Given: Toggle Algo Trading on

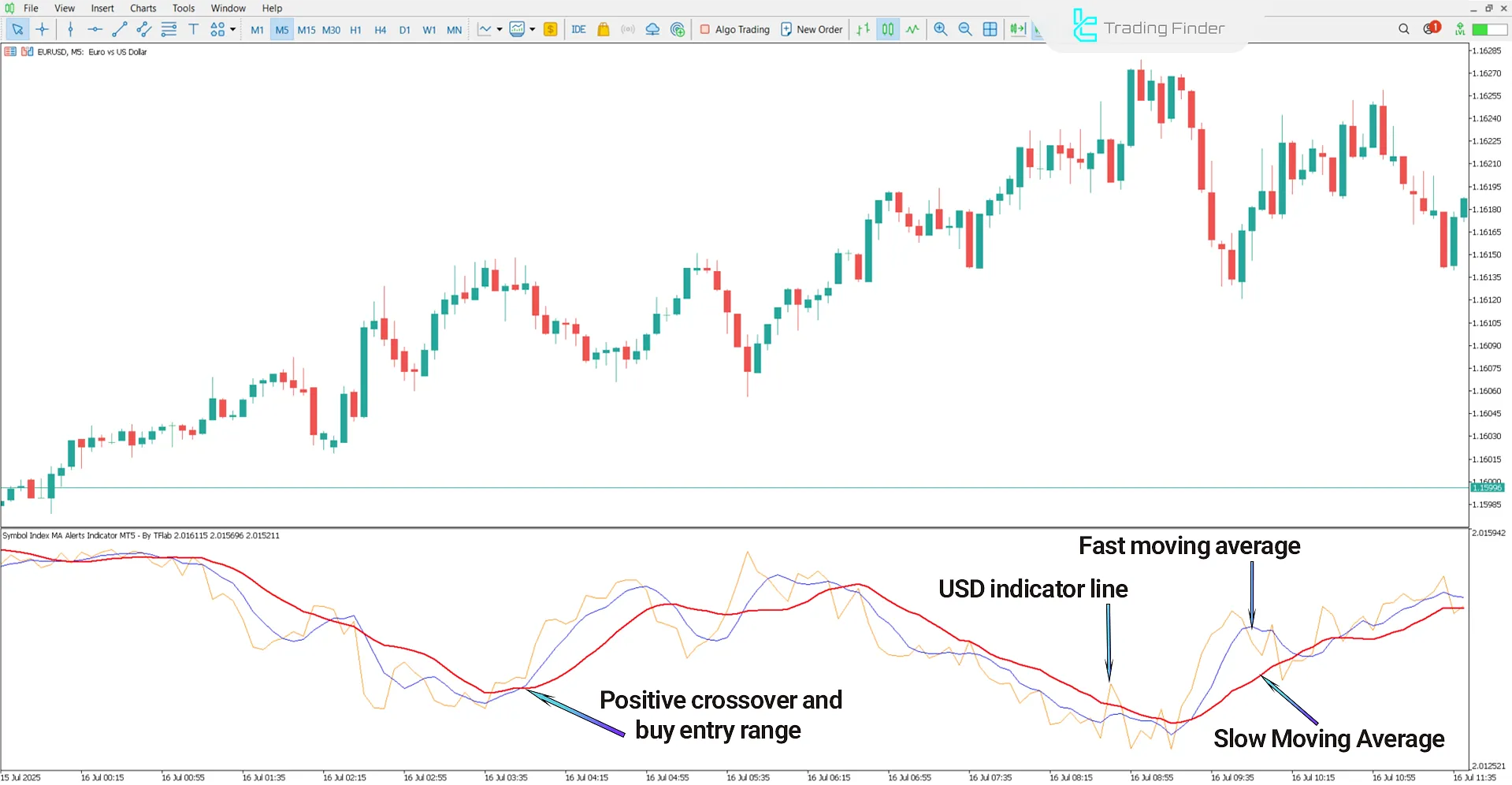Looking at the screenshot, I should point(733,29).
